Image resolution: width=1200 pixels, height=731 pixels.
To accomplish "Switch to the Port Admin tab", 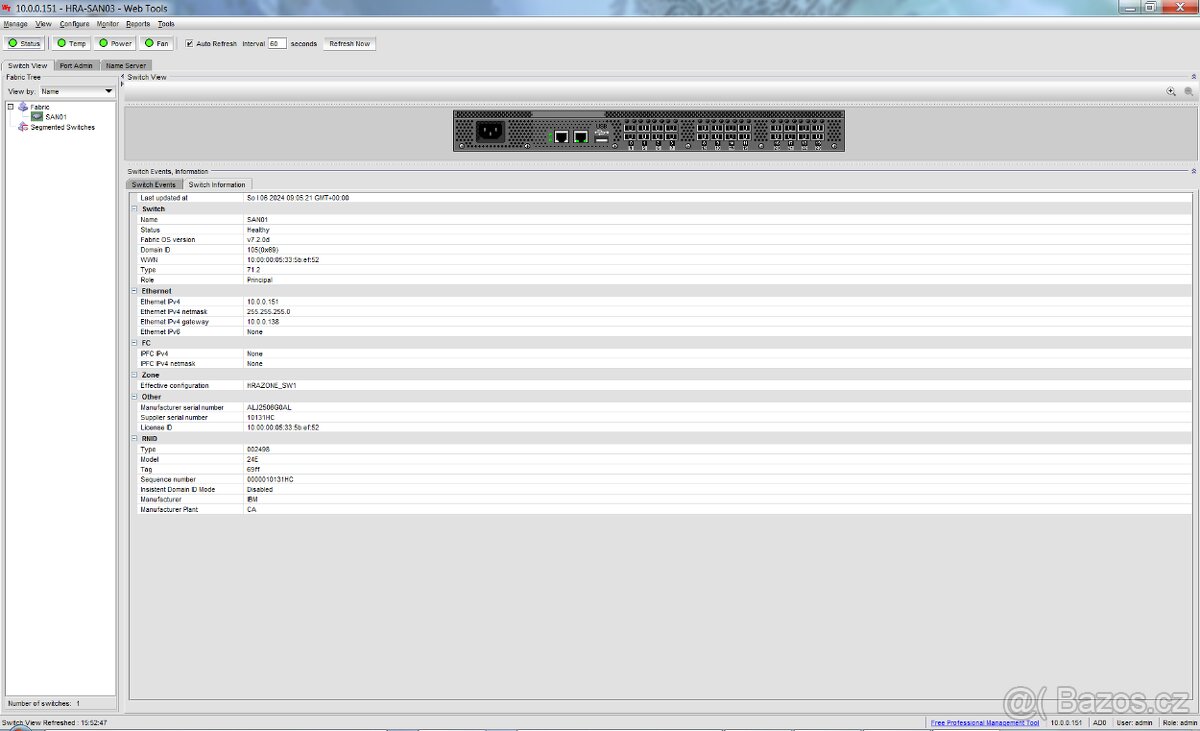I will [x=76, y=66].
